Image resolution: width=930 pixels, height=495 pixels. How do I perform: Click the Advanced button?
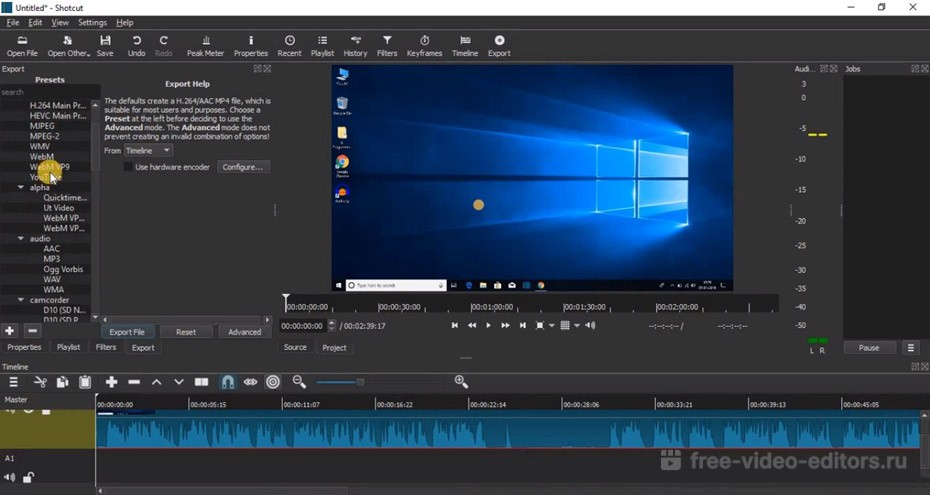click(x=244, y=332)
